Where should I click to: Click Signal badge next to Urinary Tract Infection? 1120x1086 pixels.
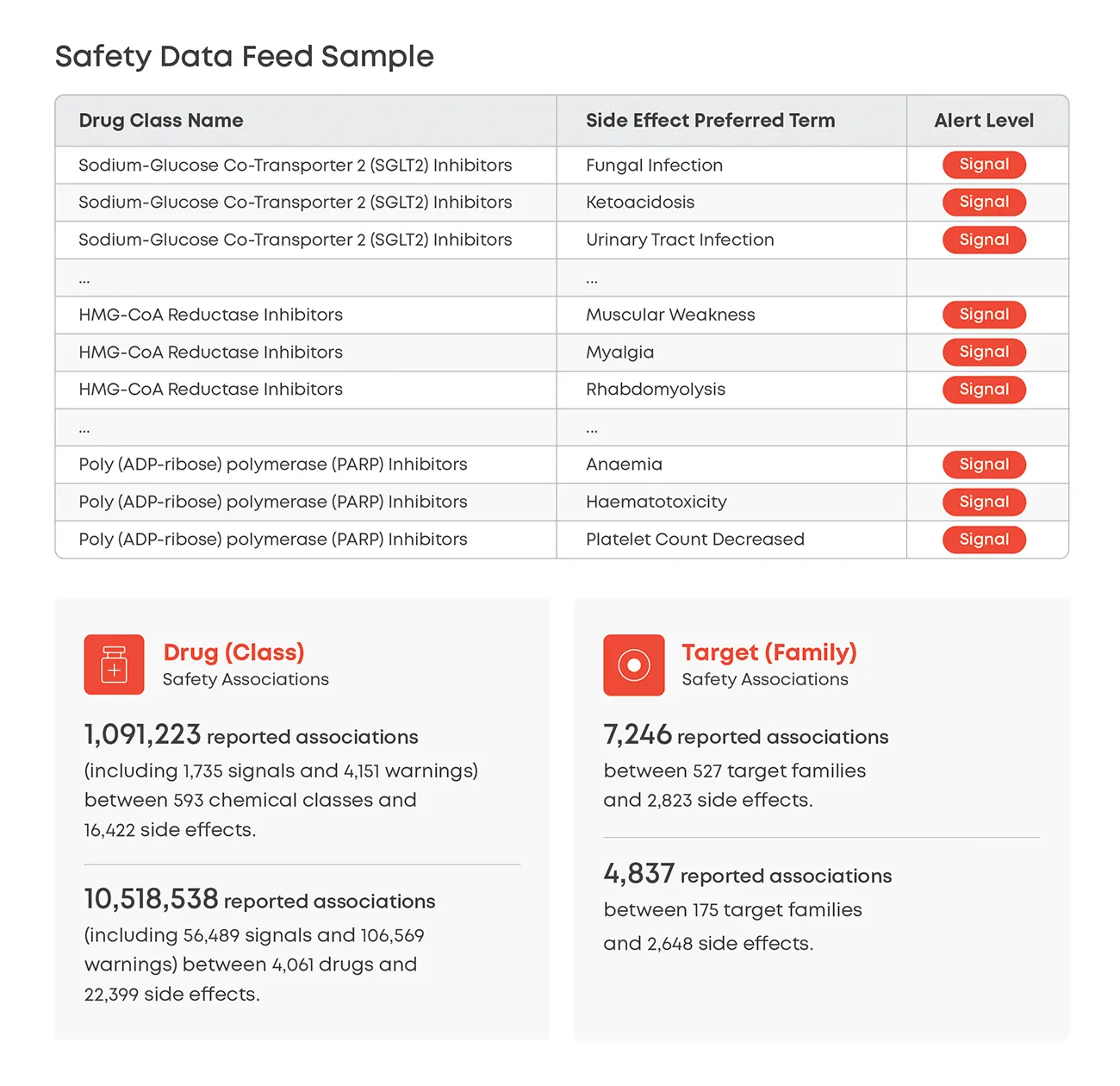click(x=984, y=240)
